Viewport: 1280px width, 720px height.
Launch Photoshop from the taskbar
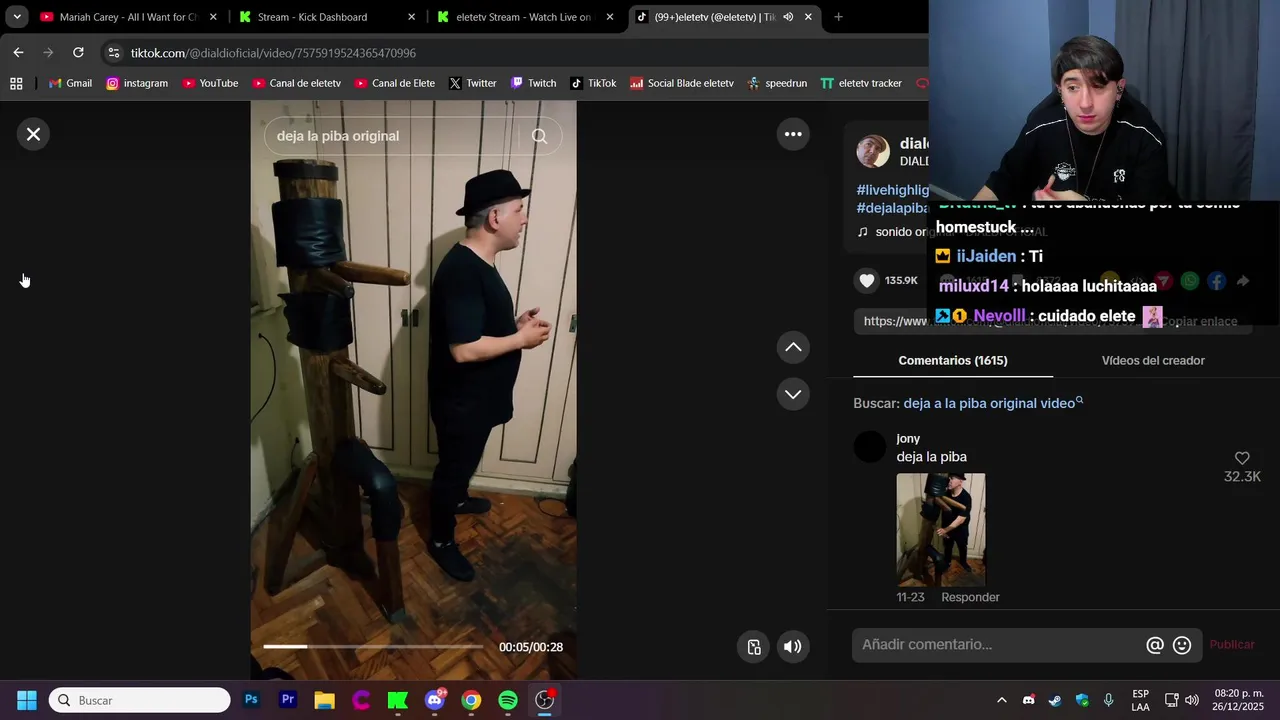tap(251, 700)
